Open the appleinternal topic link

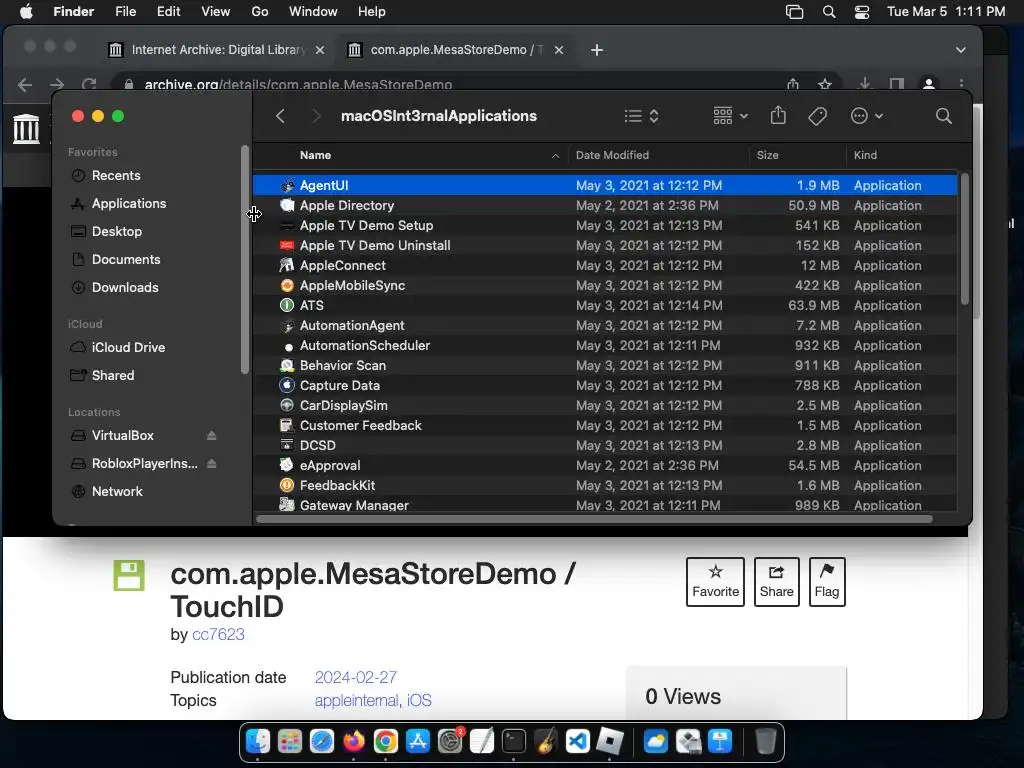357,700
